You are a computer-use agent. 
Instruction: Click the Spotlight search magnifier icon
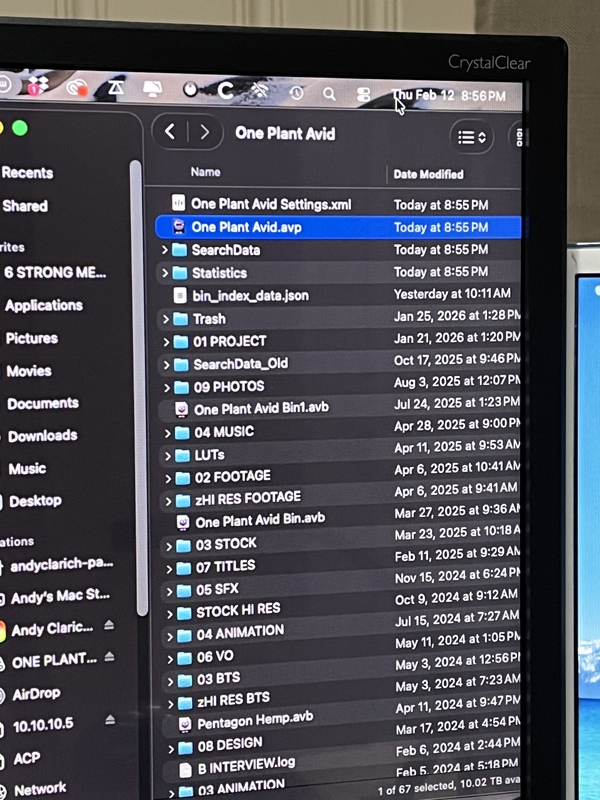(x=329, y=94)
